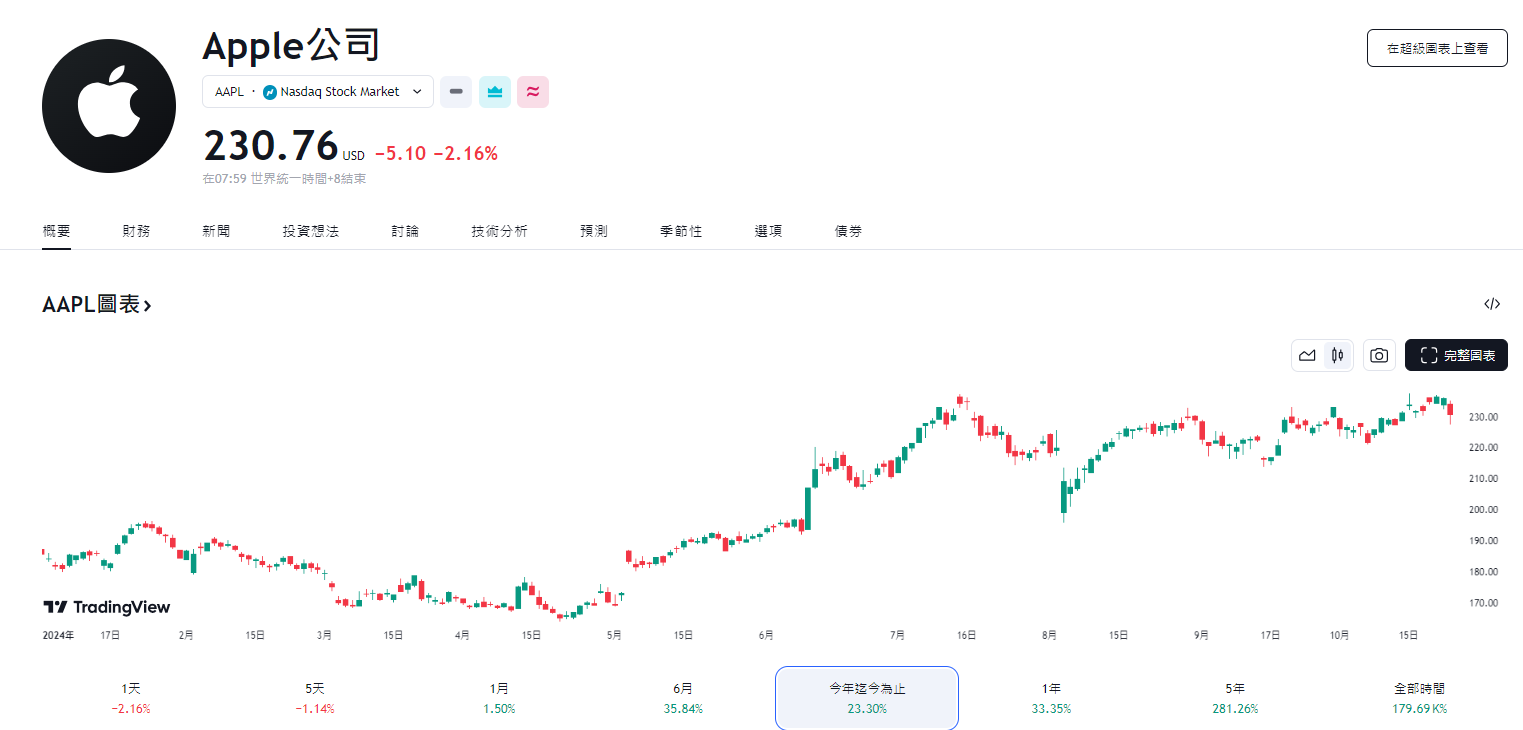Image resolution: width=1523 pixels, height=730 pixels.
Task: Switch to the 財務 tab
Action: pyautogui.click(x=136, y=230)
